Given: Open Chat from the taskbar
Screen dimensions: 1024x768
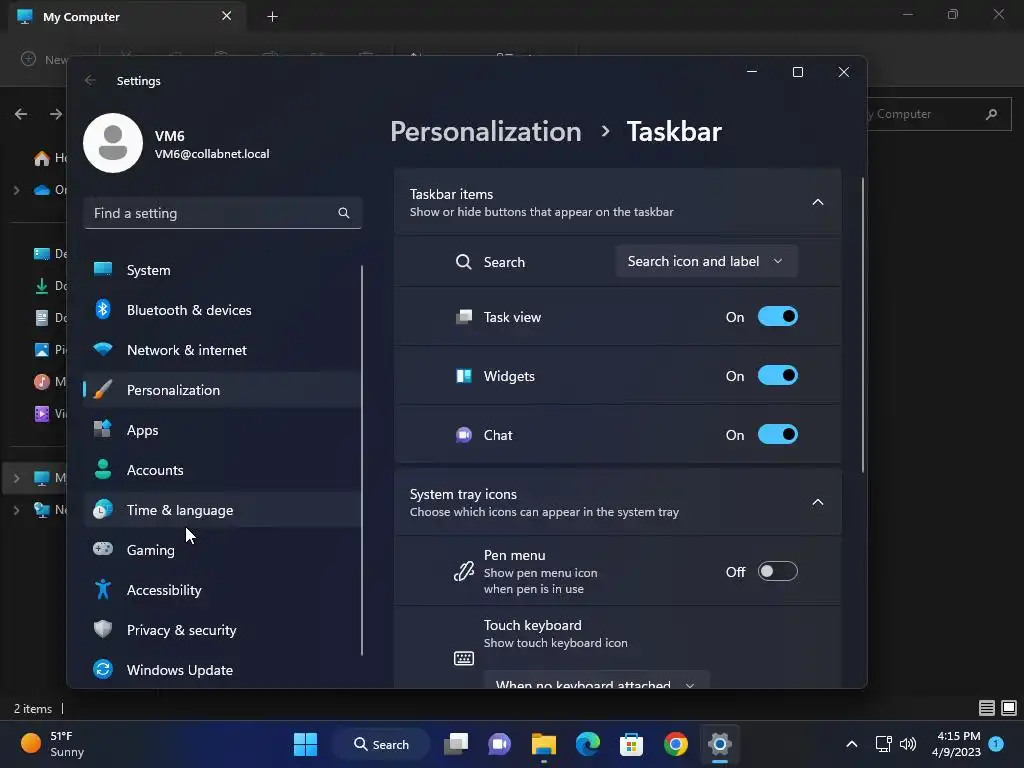Looking at the screenshot, I should 500,744.
